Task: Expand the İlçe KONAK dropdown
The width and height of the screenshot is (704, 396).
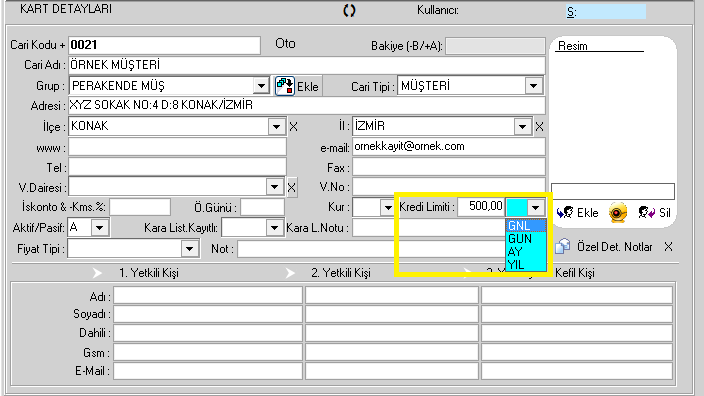Action: 277,127
